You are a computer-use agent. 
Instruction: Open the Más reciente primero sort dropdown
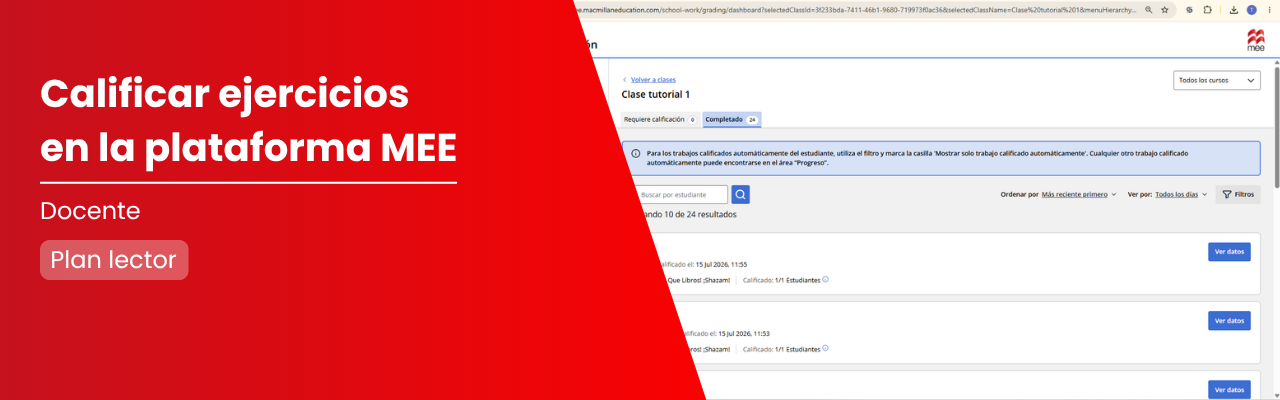coord(1079,194)
